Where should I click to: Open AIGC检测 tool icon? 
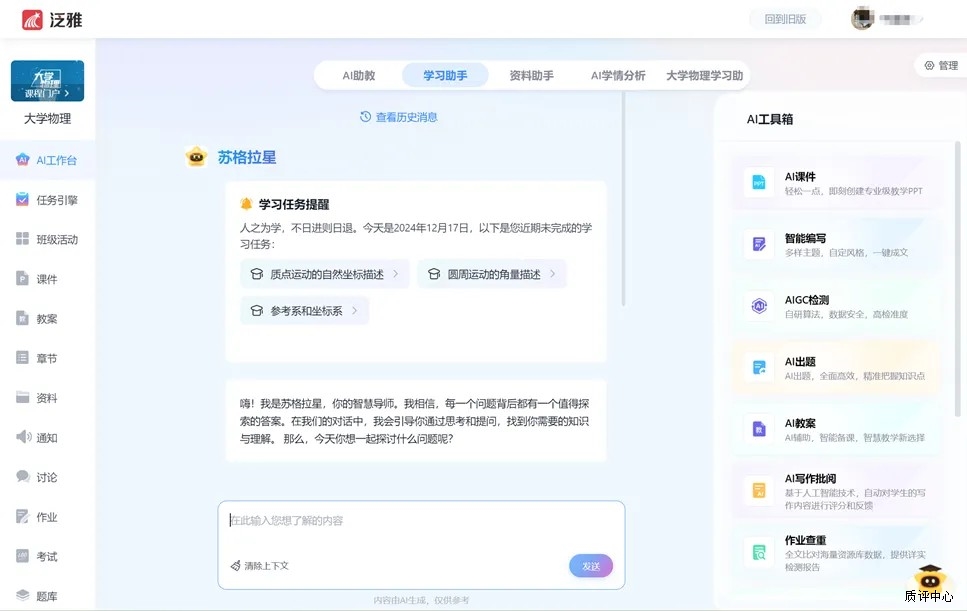[x=759, y=306]
